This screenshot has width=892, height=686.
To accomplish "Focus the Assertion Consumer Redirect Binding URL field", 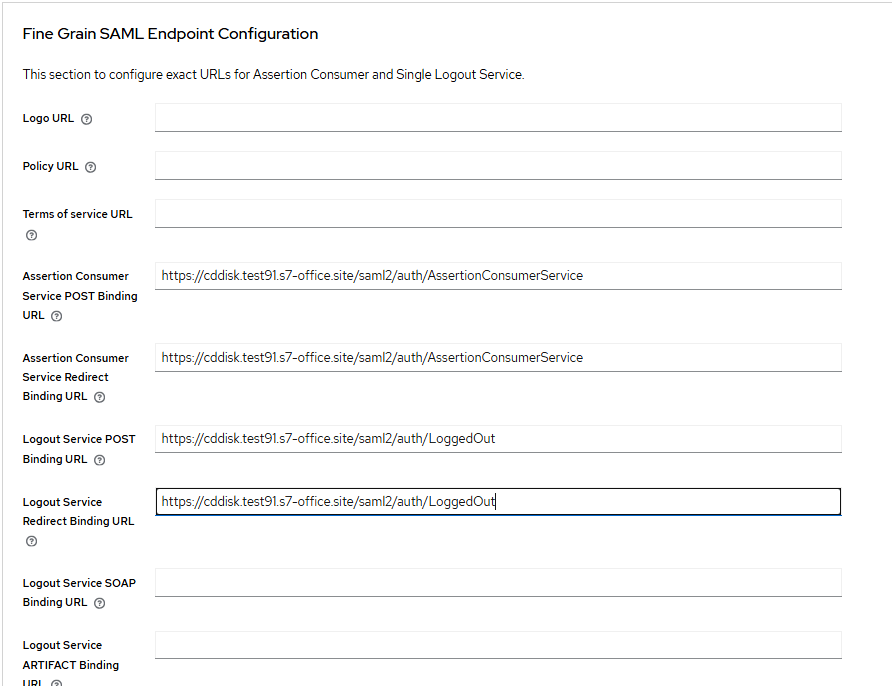I will 497,357.
